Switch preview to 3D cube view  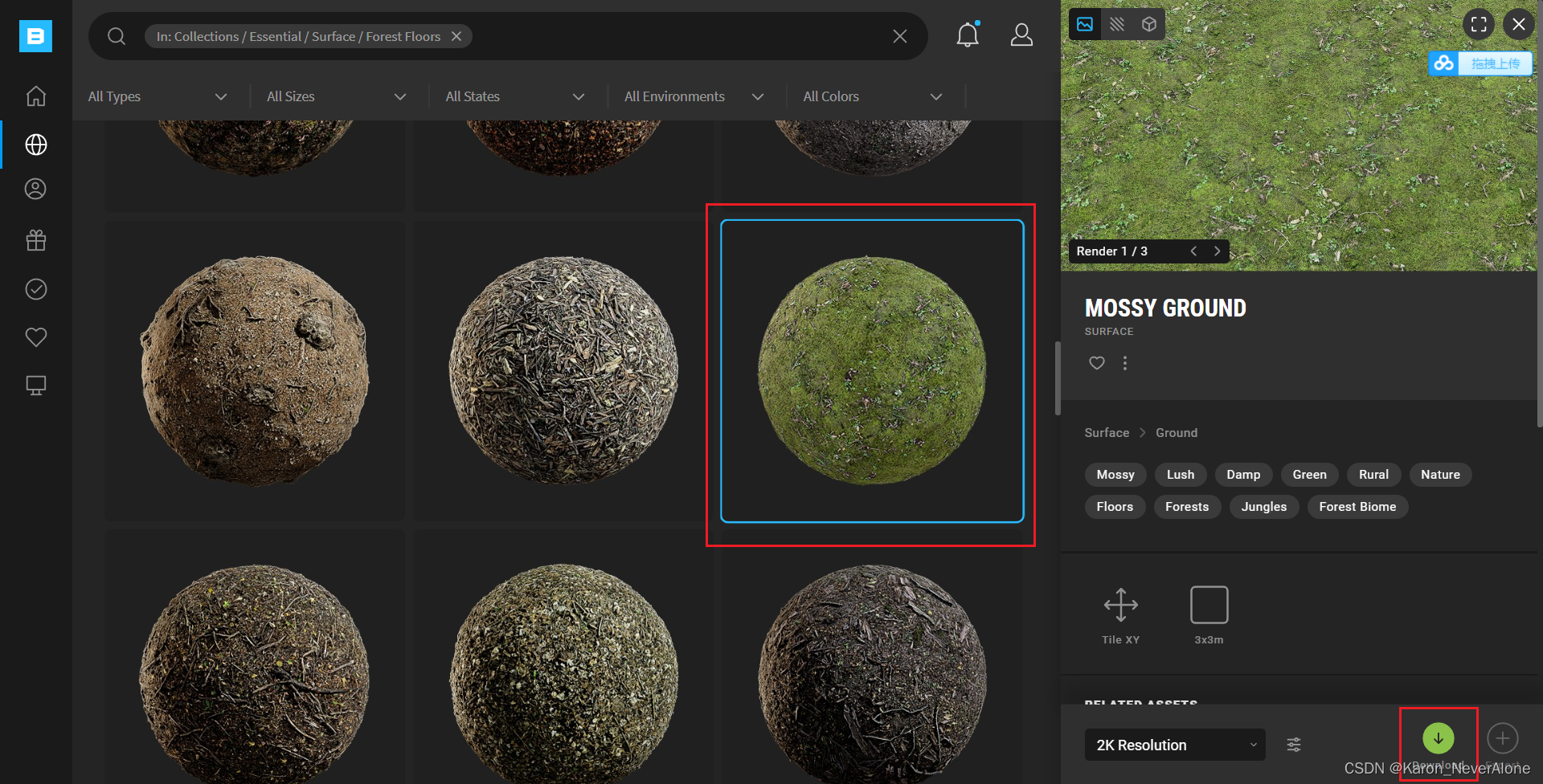click(1149, 24)
